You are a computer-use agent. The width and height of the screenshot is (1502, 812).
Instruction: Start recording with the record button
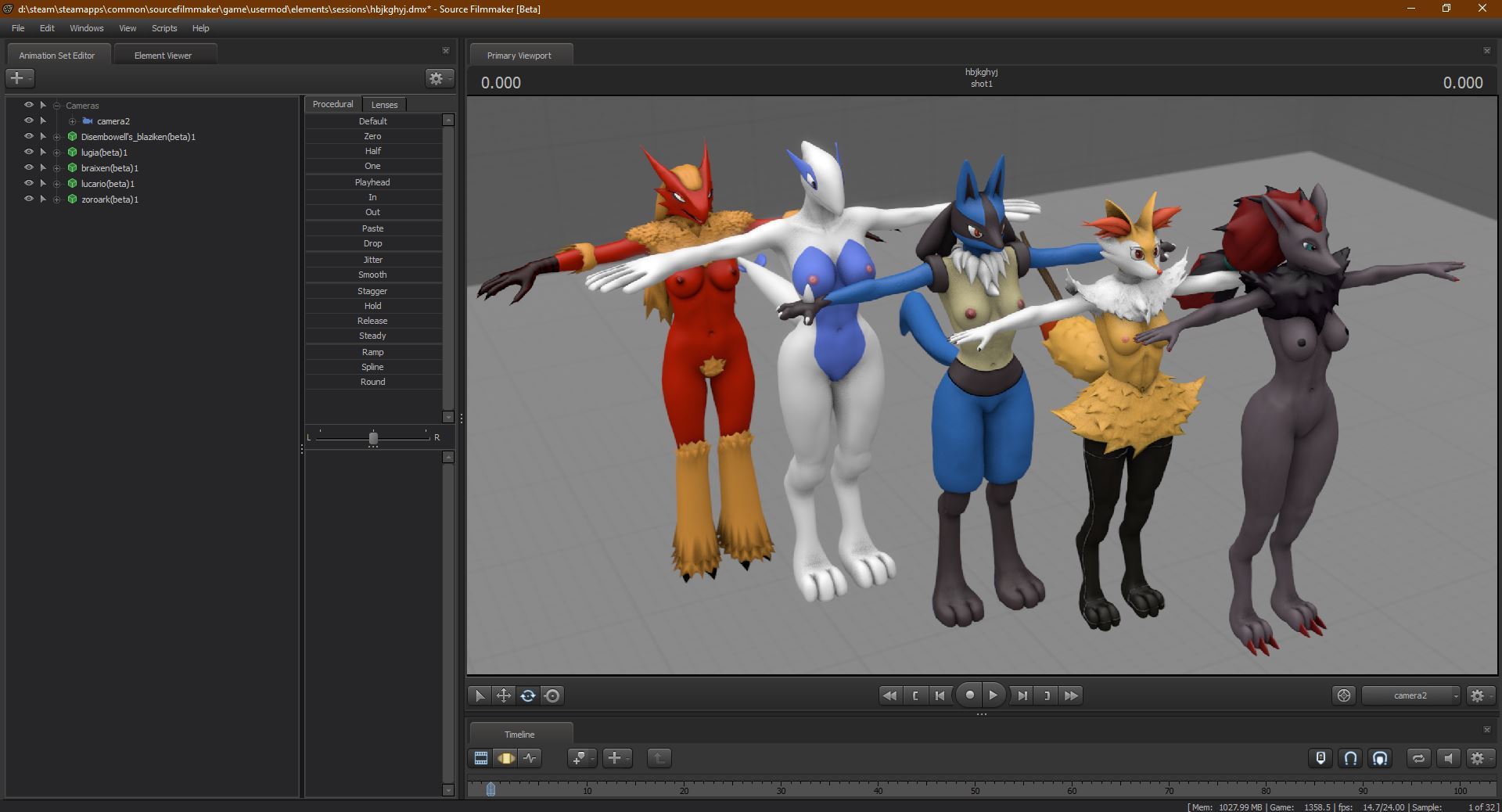click(969, 695)
